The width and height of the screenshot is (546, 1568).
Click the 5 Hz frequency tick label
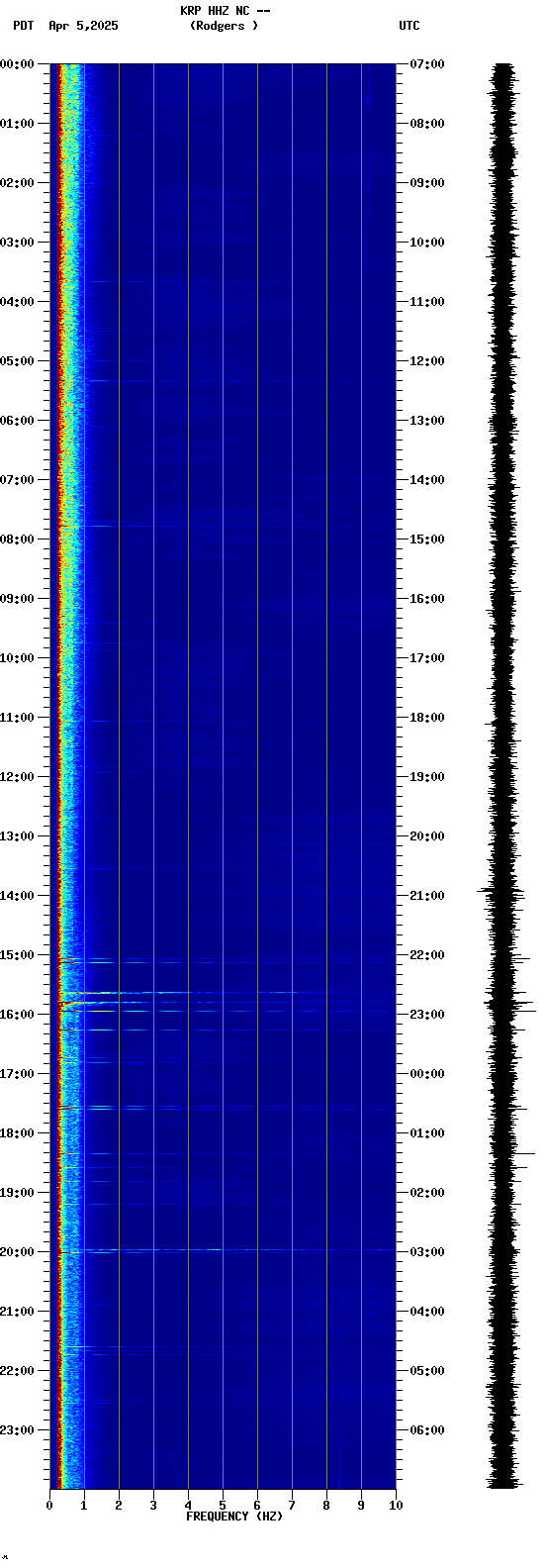click(223, 1506)
